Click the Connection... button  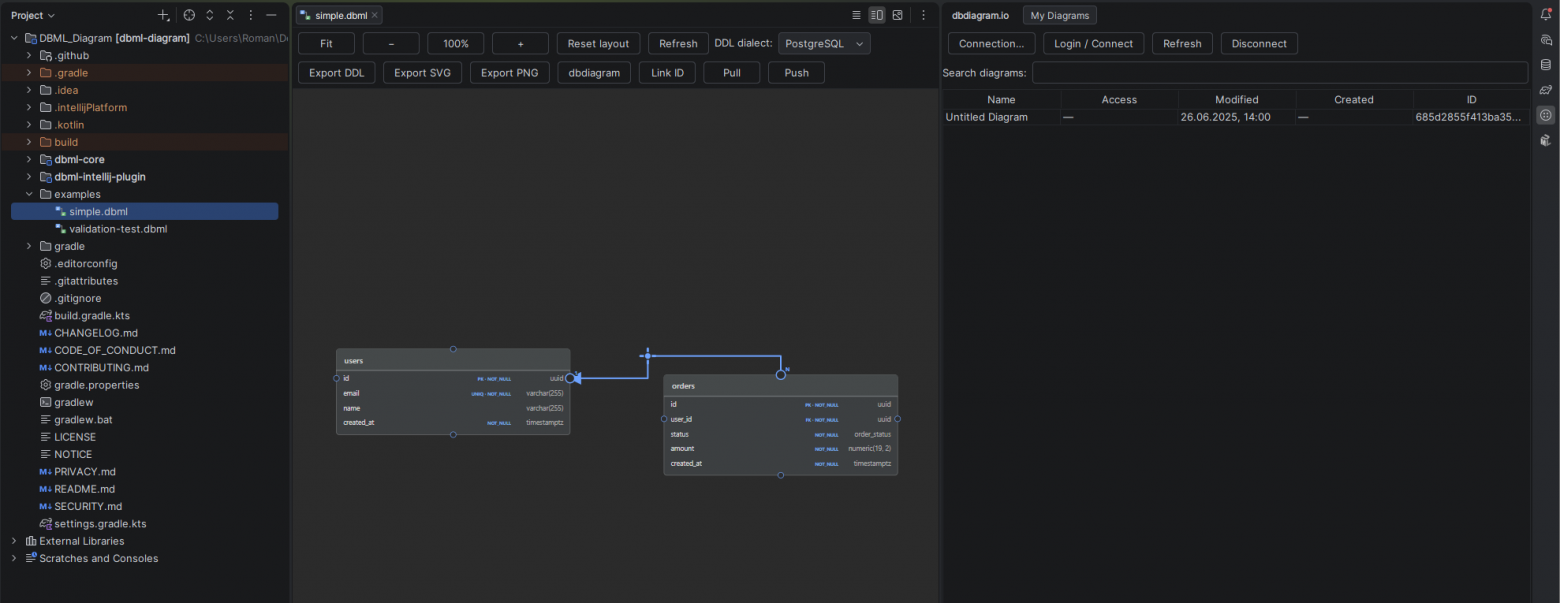coord(991,44)
